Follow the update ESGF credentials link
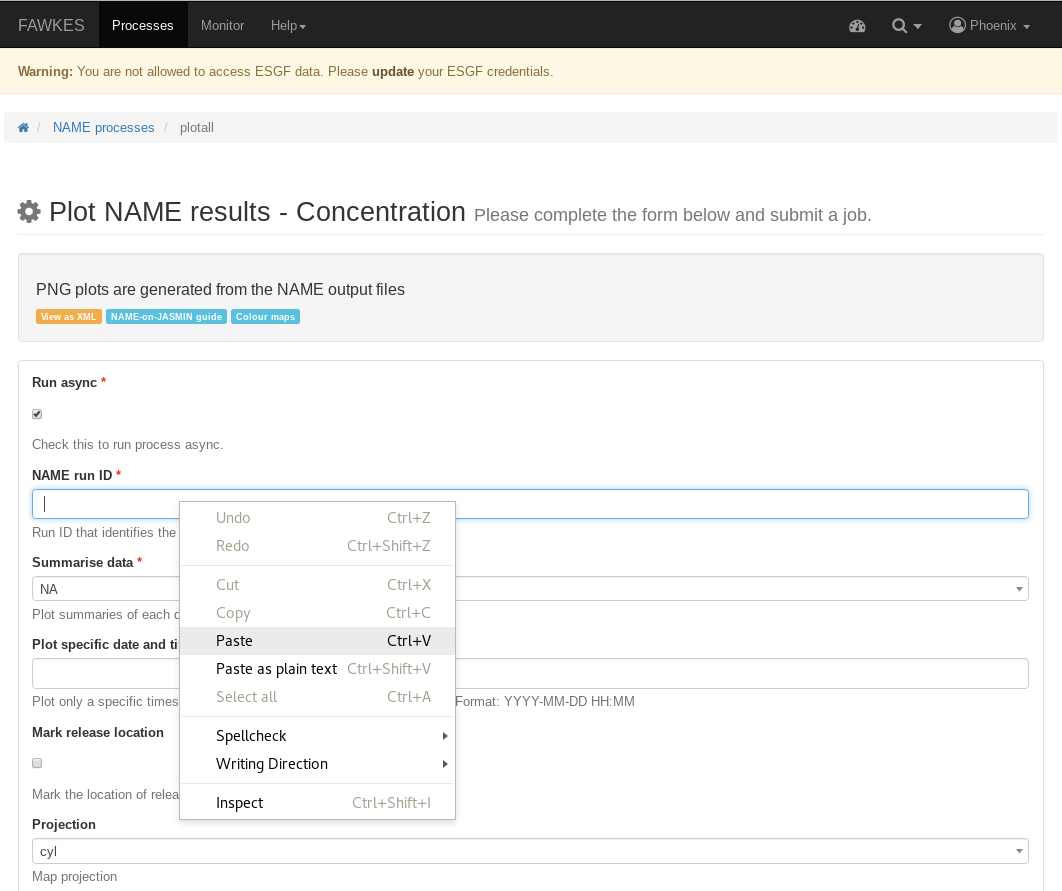Image resolution: width=1062 pixels, height=891 pixels. (393, 71)
